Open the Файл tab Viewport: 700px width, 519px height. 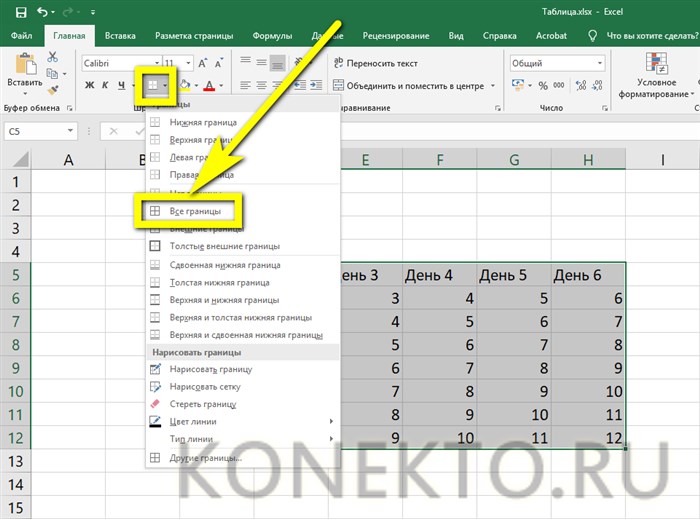(x=21, y=36)
